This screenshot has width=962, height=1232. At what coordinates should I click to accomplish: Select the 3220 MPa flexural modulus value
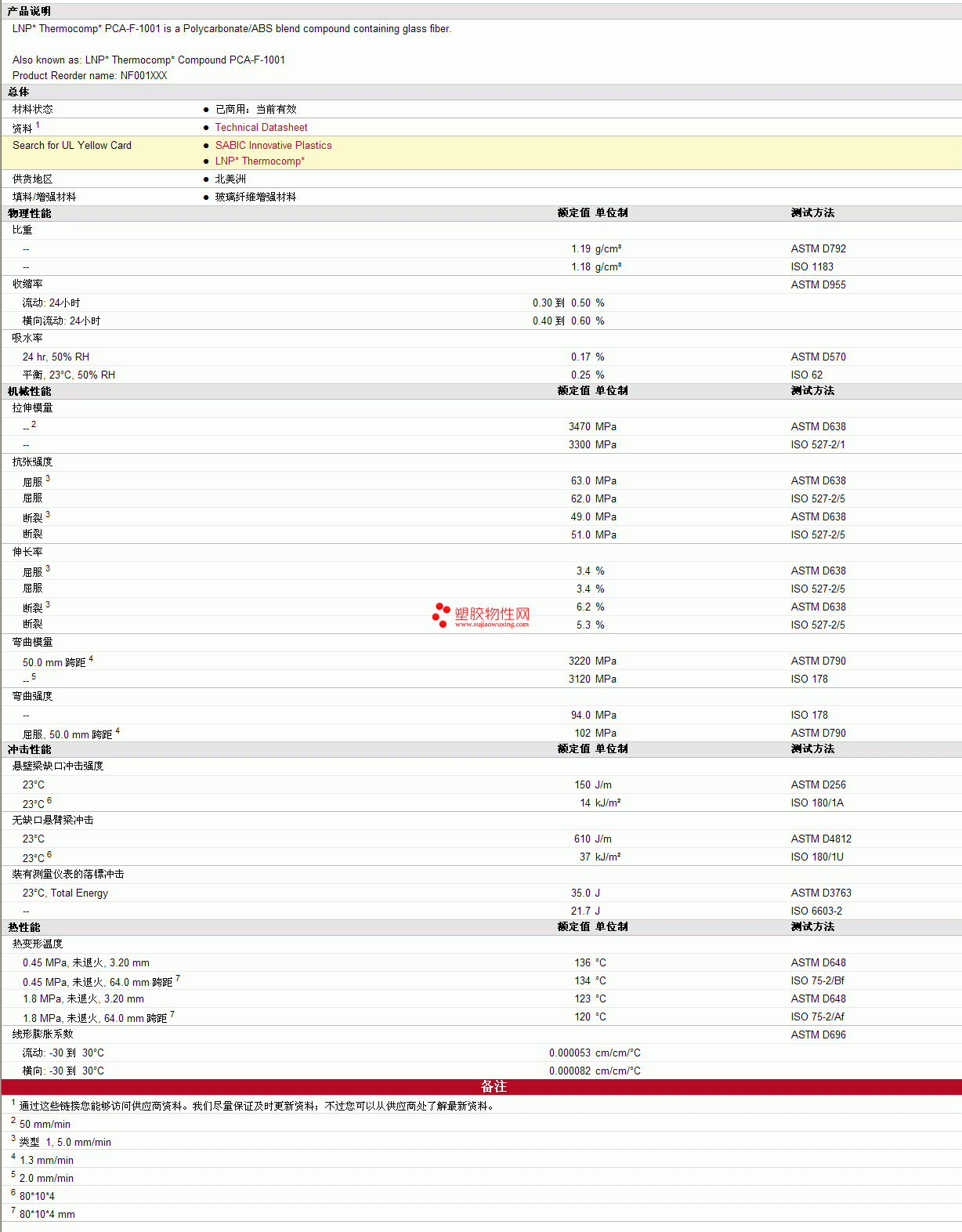pyautogui.click(x=592, y=661)
